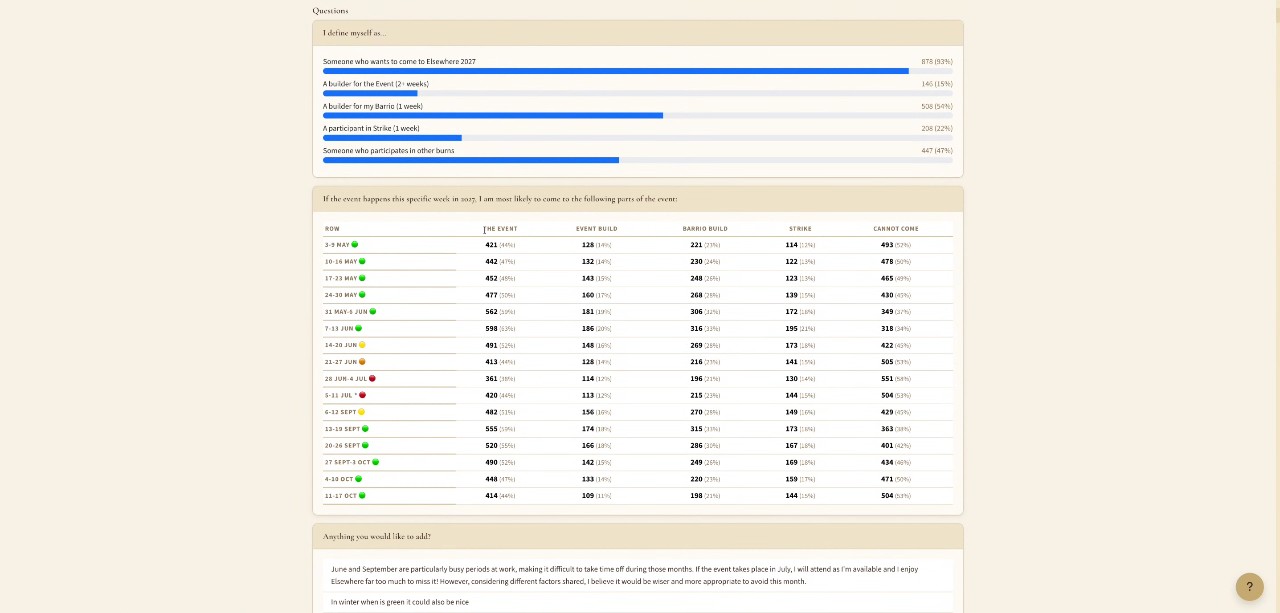Click progress bar for Elsewhere 2027 answer
1280x613 pixels.
tap(638, 71)
